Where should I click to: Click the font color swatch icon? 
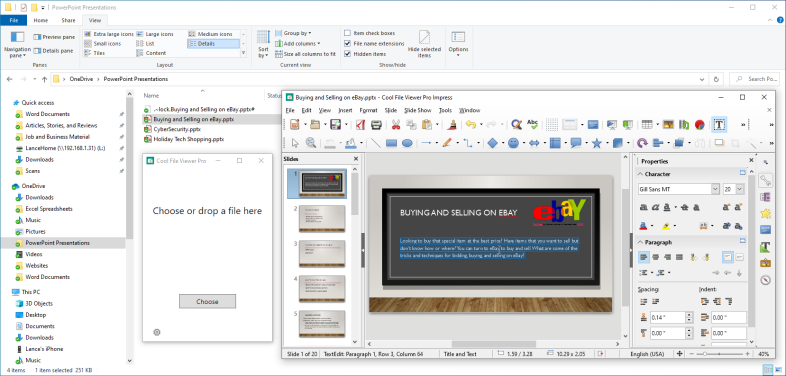pos(643,226)
